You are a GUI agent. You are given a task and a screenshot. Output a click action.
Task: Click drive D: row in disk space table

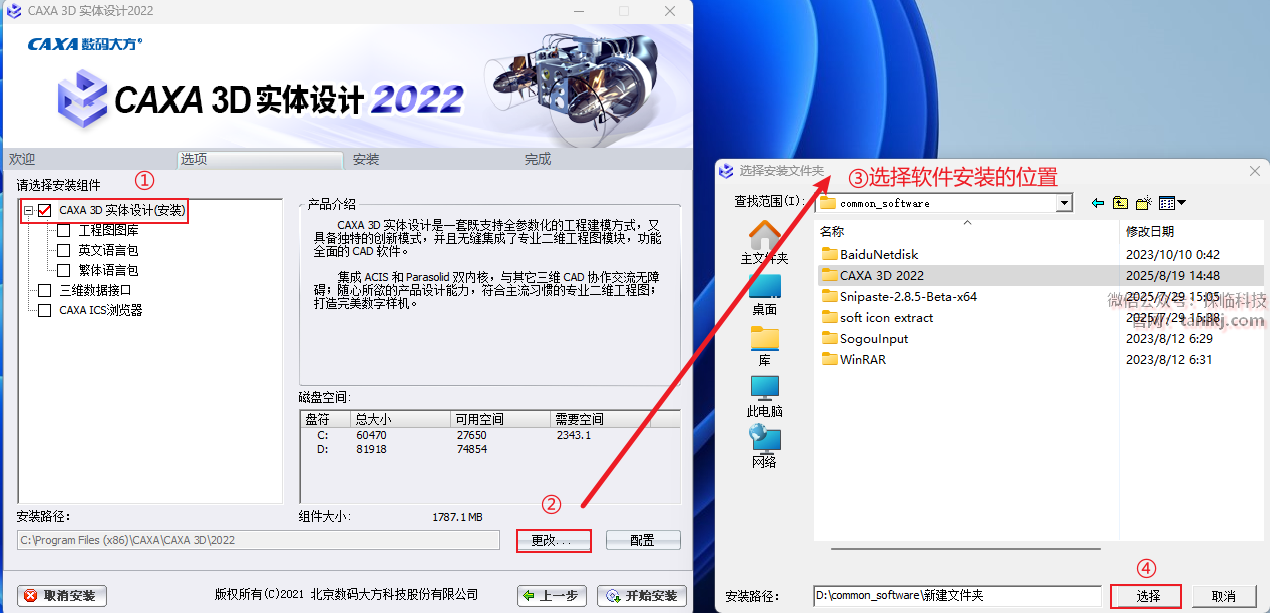pyautogui.click(x=490, y=449)
